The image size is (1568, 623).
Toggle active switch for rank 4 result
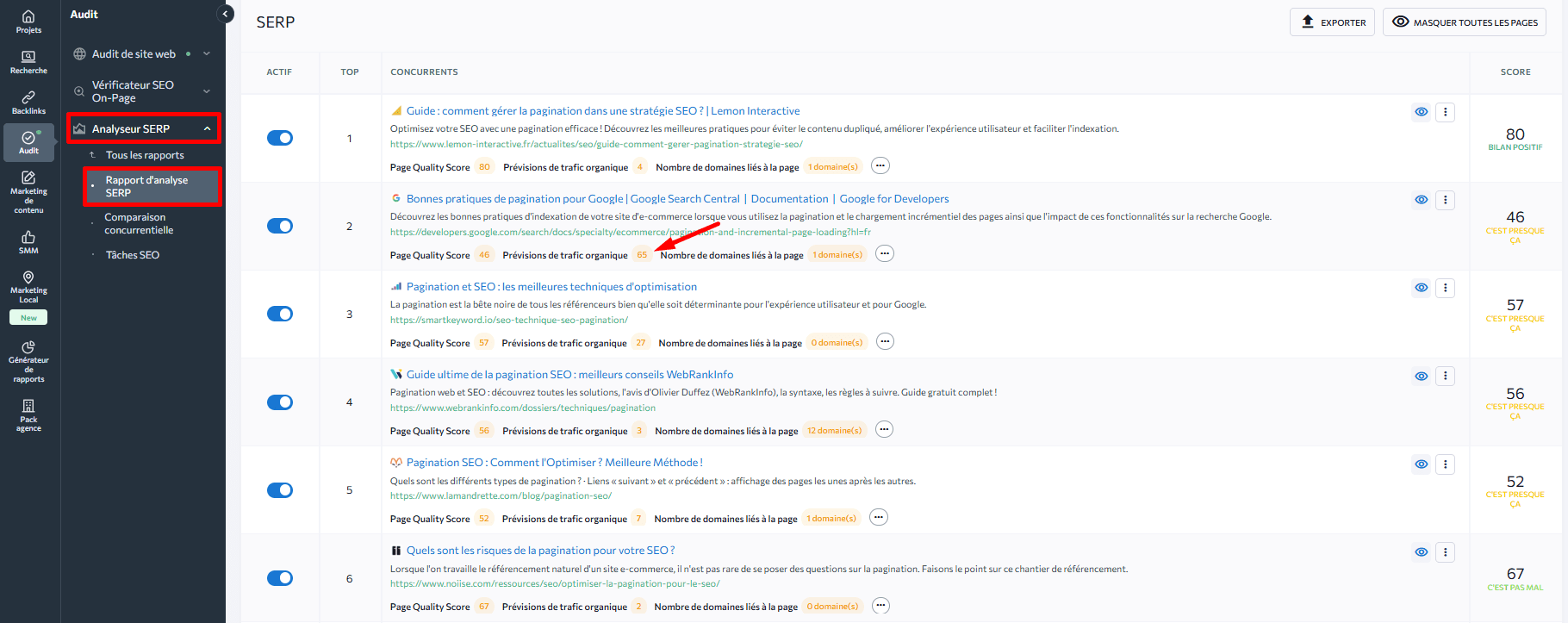pos(280,402)
